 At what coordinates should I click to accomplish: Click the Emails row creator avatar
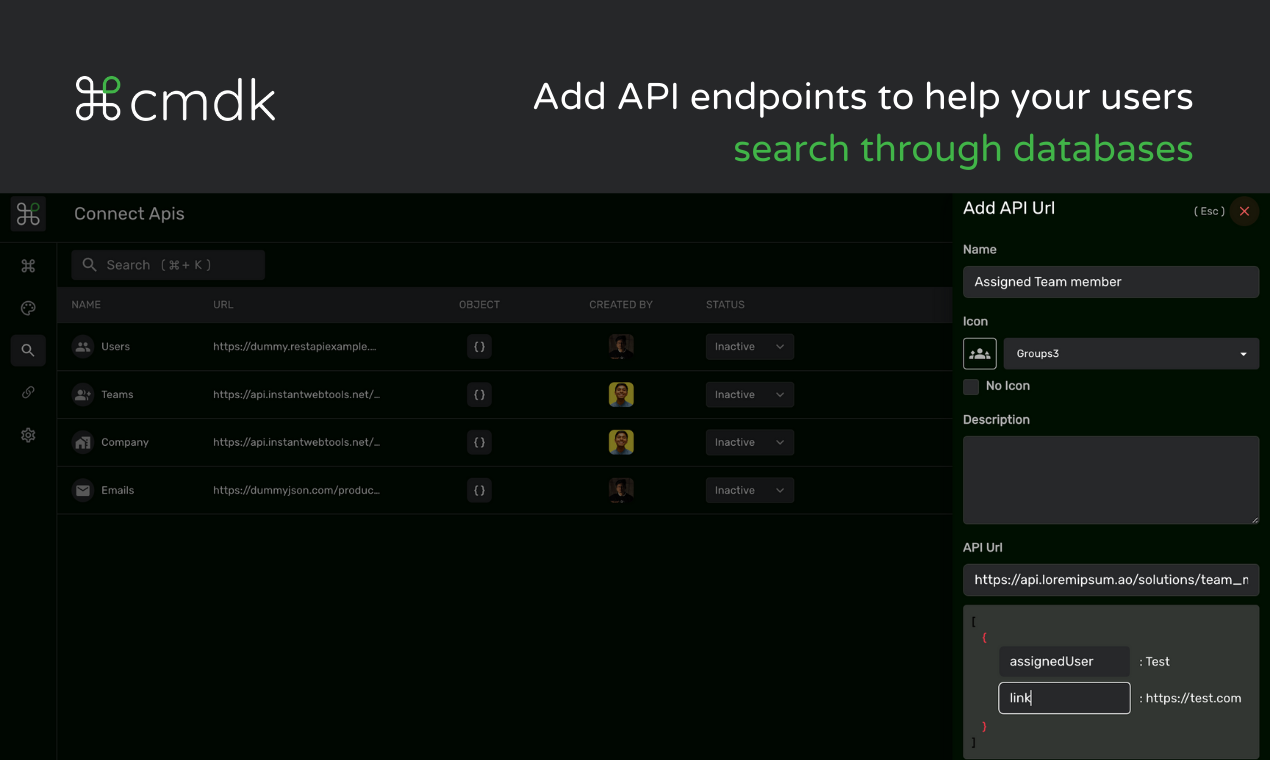(621, 490)
